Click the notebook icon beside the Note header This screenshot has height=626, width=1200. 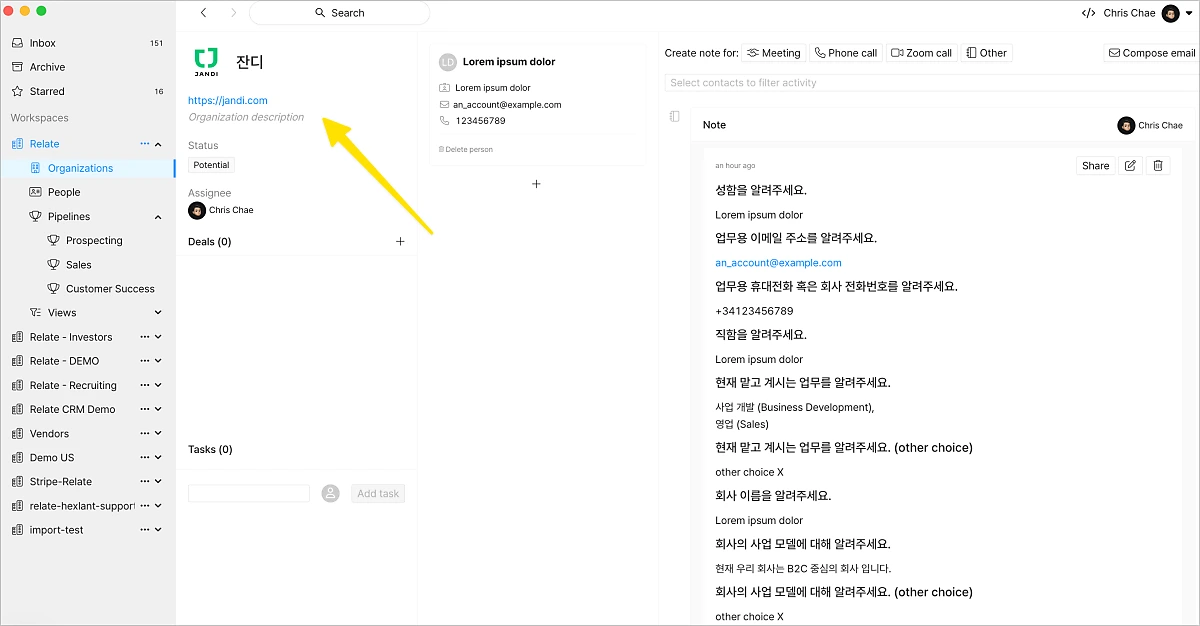pyautogui.click(x=674, y=117)
